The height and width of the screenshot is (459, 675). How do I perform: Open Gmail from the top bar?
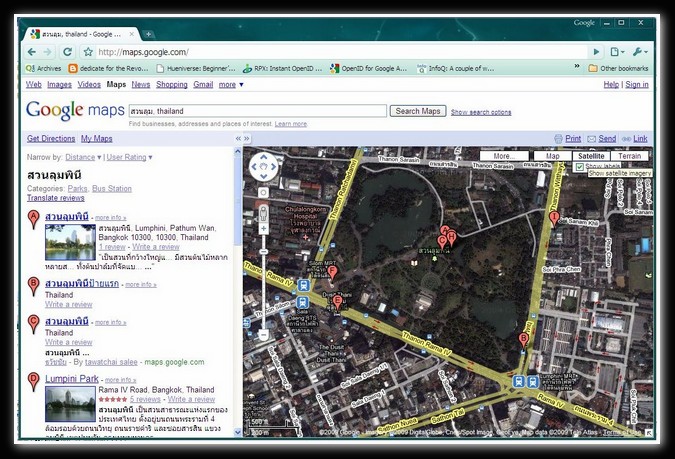203,85
